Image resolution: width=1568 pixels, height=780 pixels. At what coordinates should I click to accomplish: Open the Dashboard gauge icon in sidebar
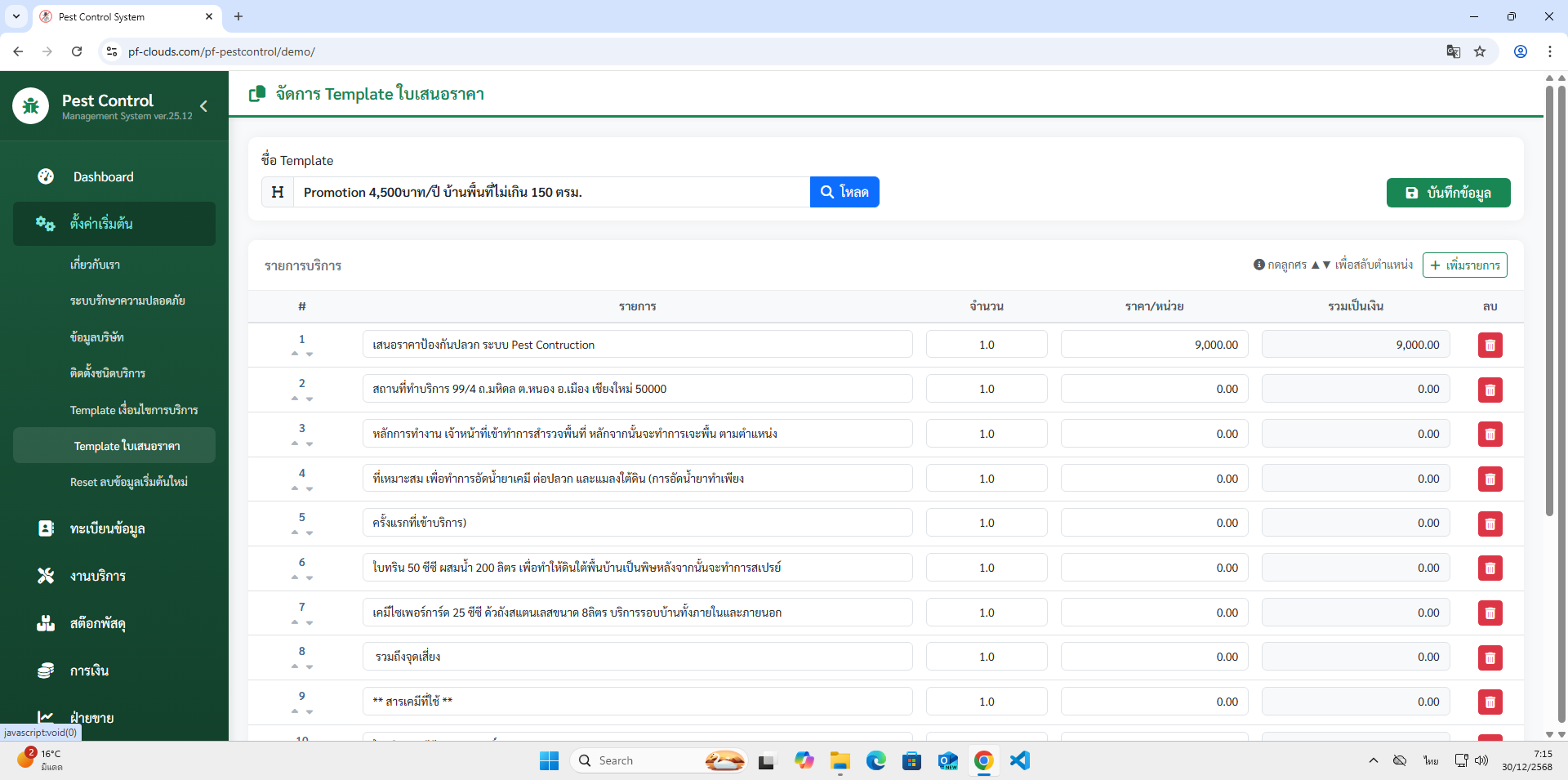click(x=46, y=176)
